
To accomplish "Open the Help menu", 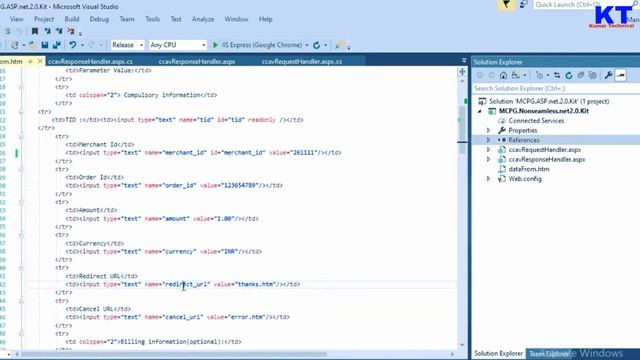I will 265,19.
